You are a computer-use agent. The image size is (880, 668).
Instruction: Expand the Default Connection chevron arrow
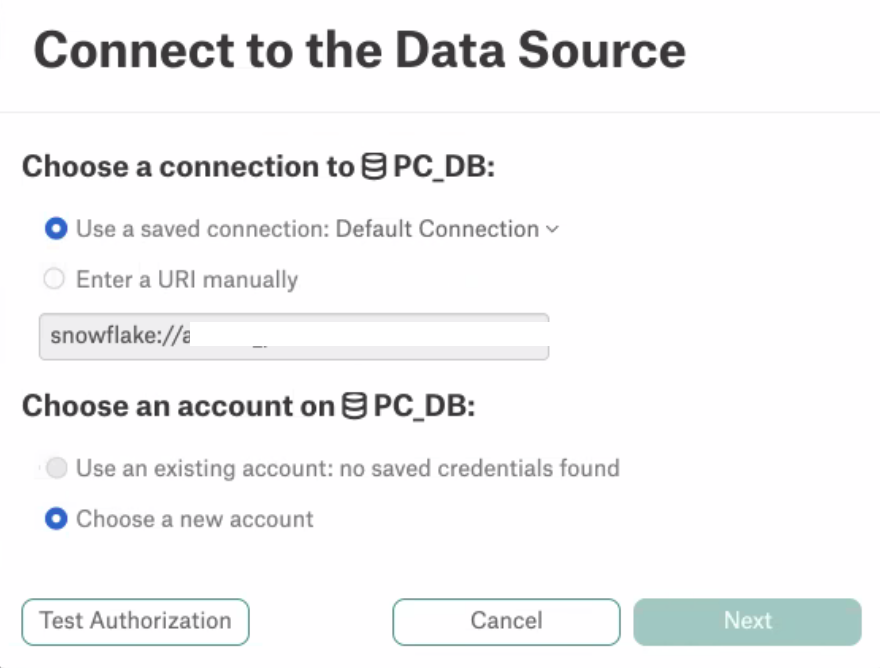coord(552,229)
